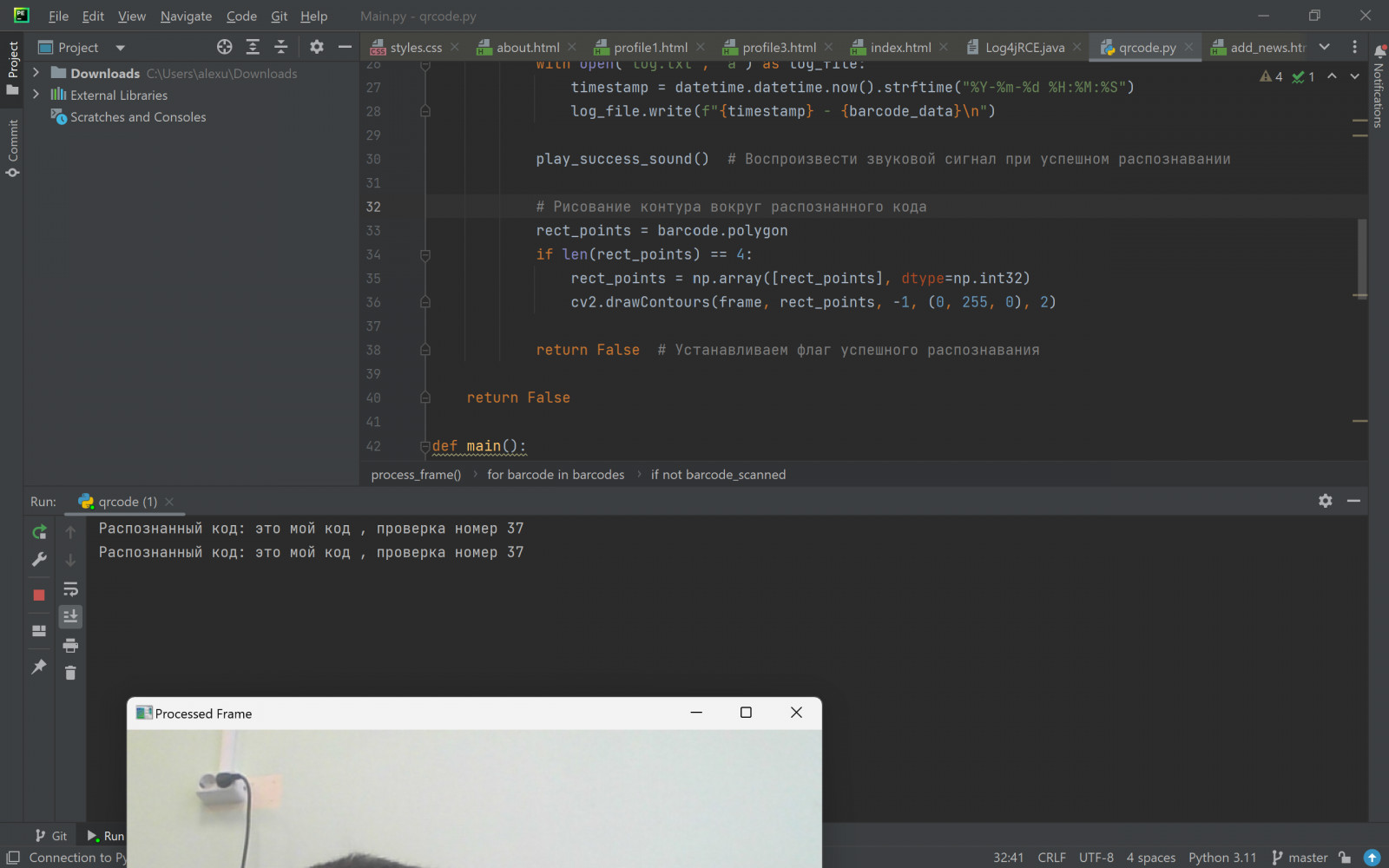Click the trash icon to clear console output

pyautogui.click(x=70, y=673)
